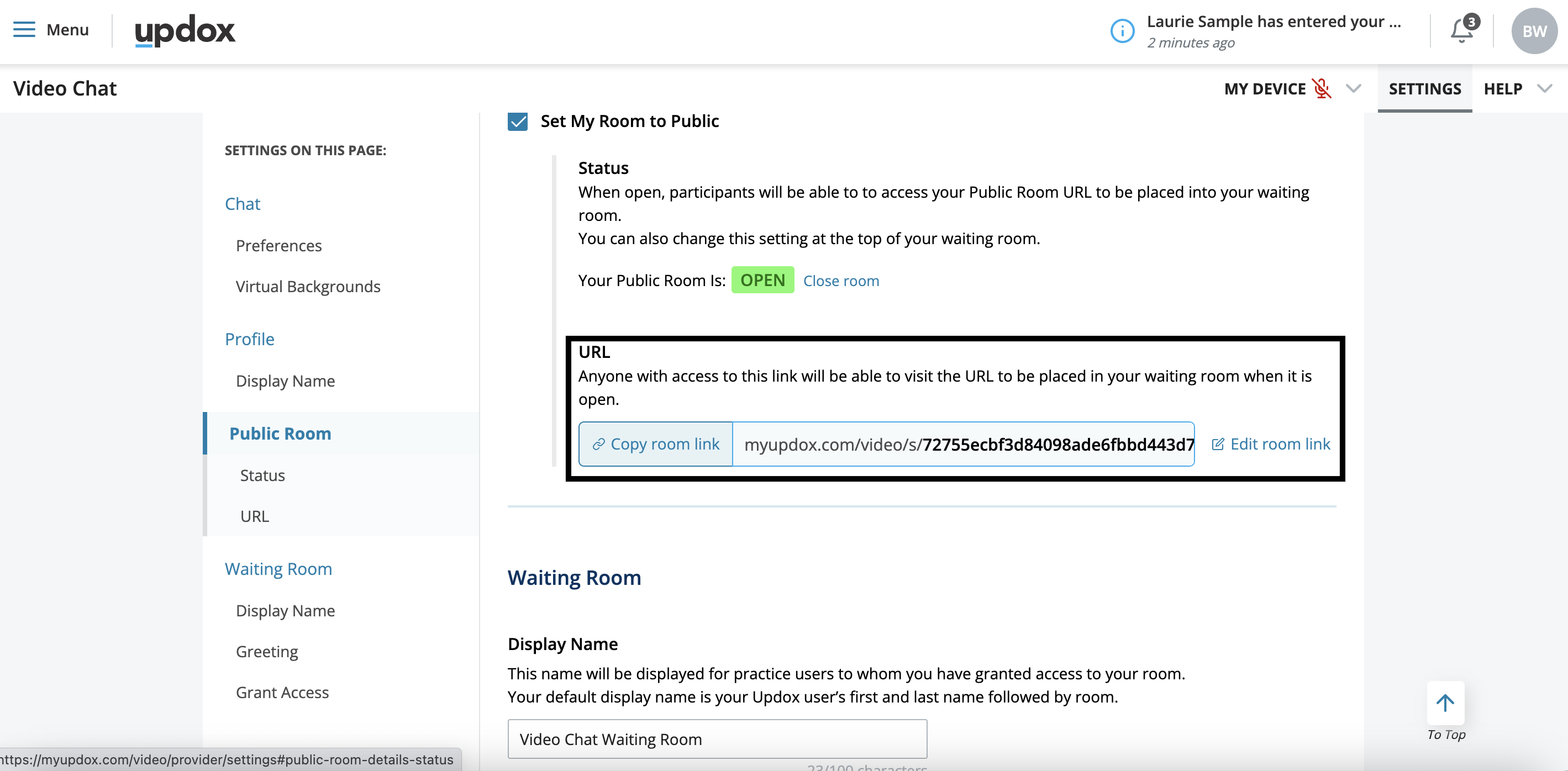The image size is (1568, 771).
Task: Click the info notification icon
Action: pos(1122,31)
